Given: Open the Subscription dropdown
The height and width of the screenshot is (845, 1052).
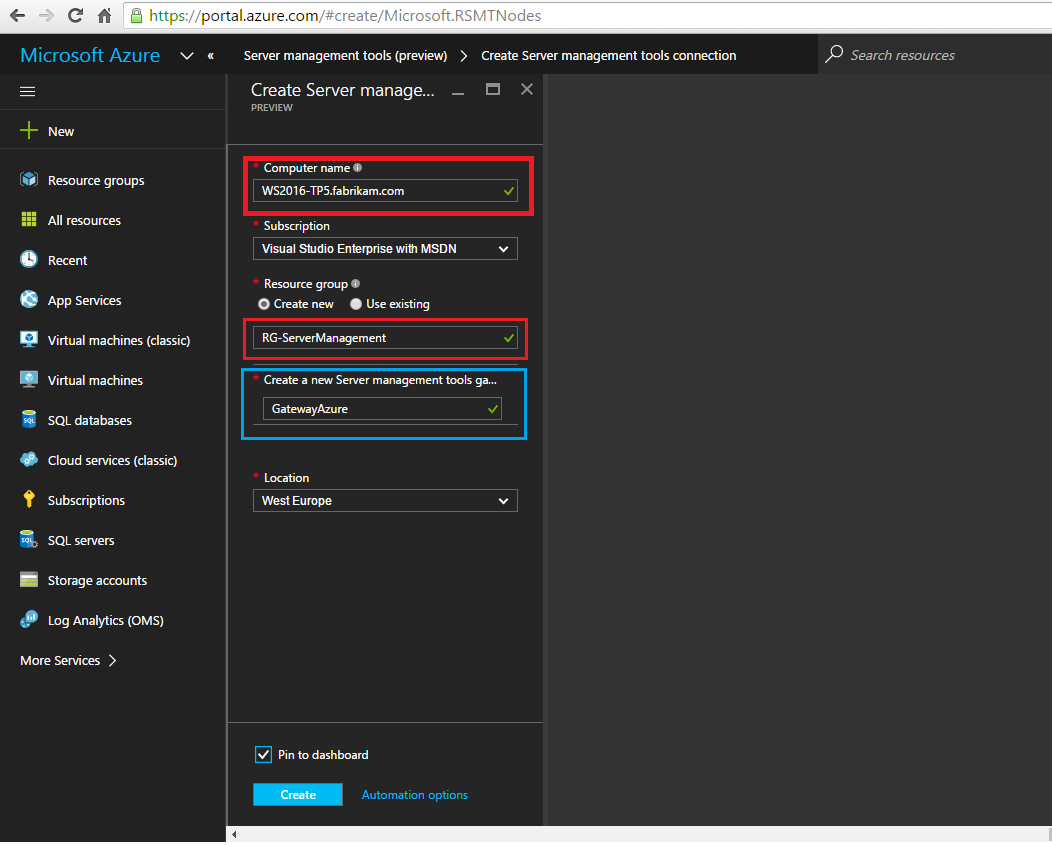Looking at the screenshot, I should (x=385, y=249).
